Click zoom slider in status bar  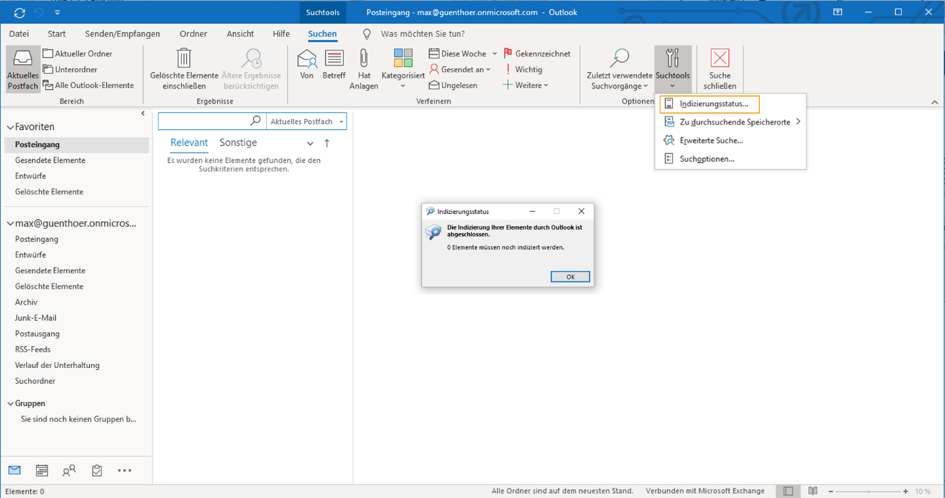click(868, 491)
